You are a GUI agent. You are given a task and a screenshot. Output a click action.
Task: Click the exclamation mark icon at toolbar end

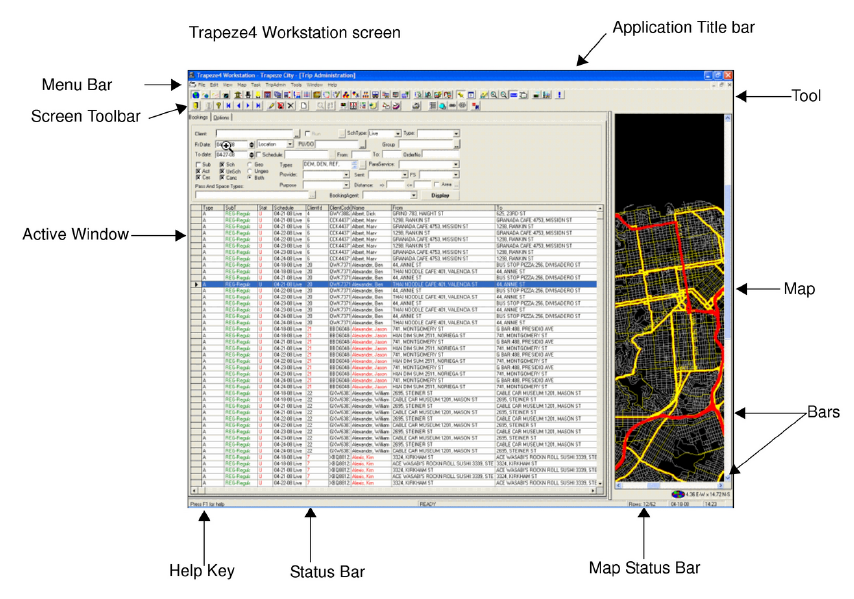[x=559, y=95]
